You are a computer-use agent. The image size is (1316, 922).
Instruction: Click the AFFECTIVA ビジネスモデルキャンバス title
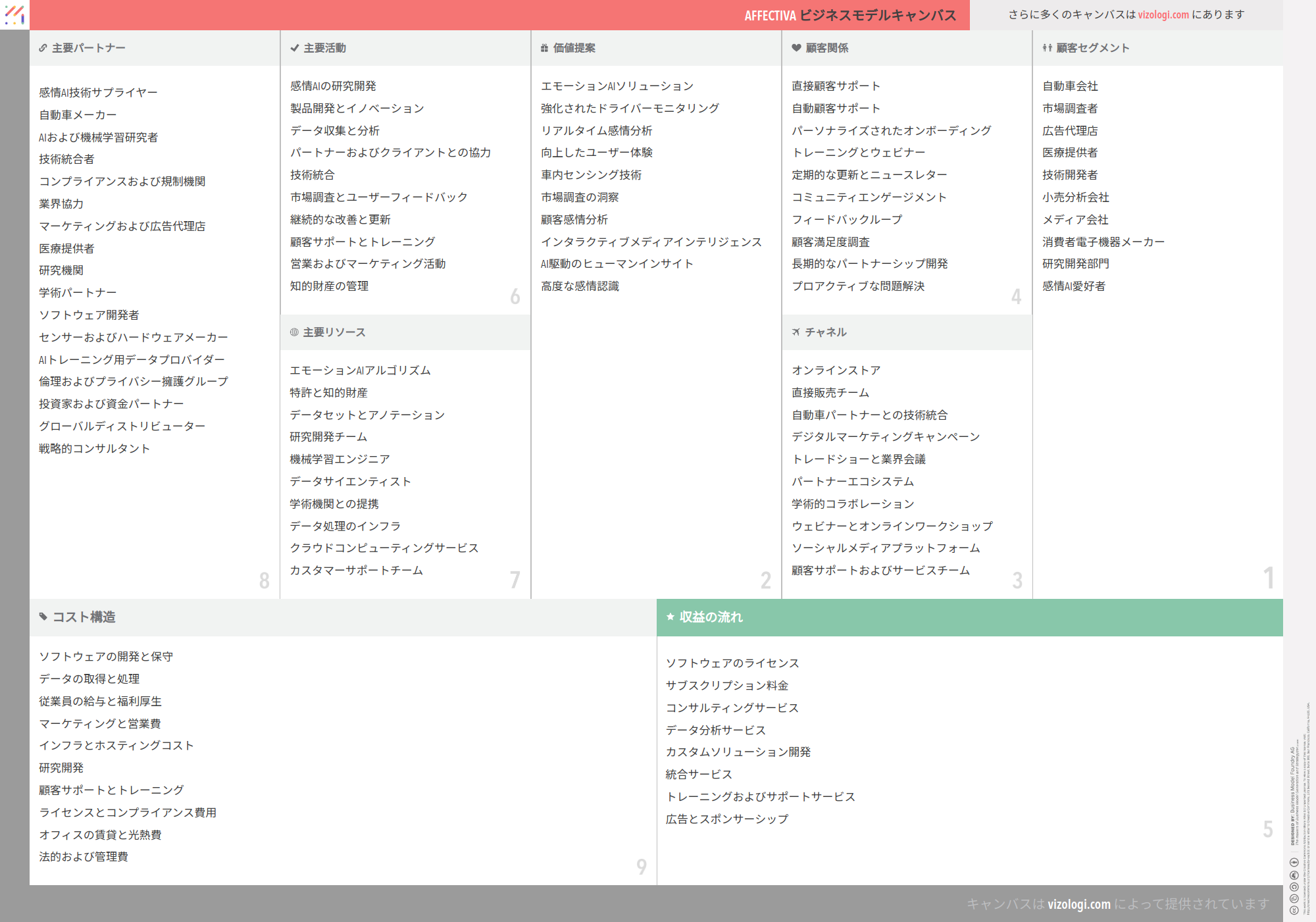pos(849,15)
